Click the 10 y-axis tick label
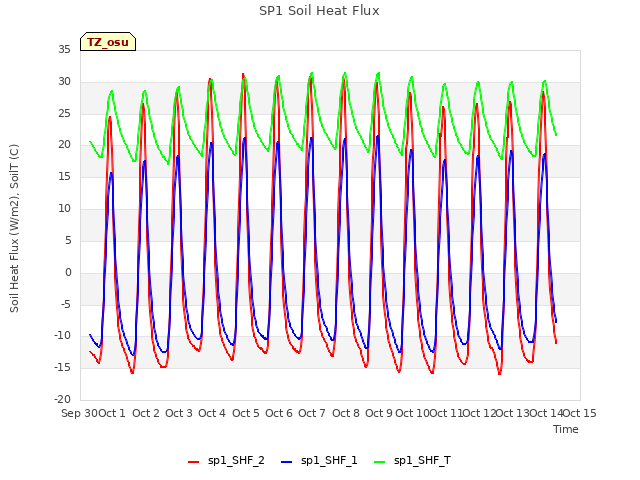640x480 pixels. 64,209
